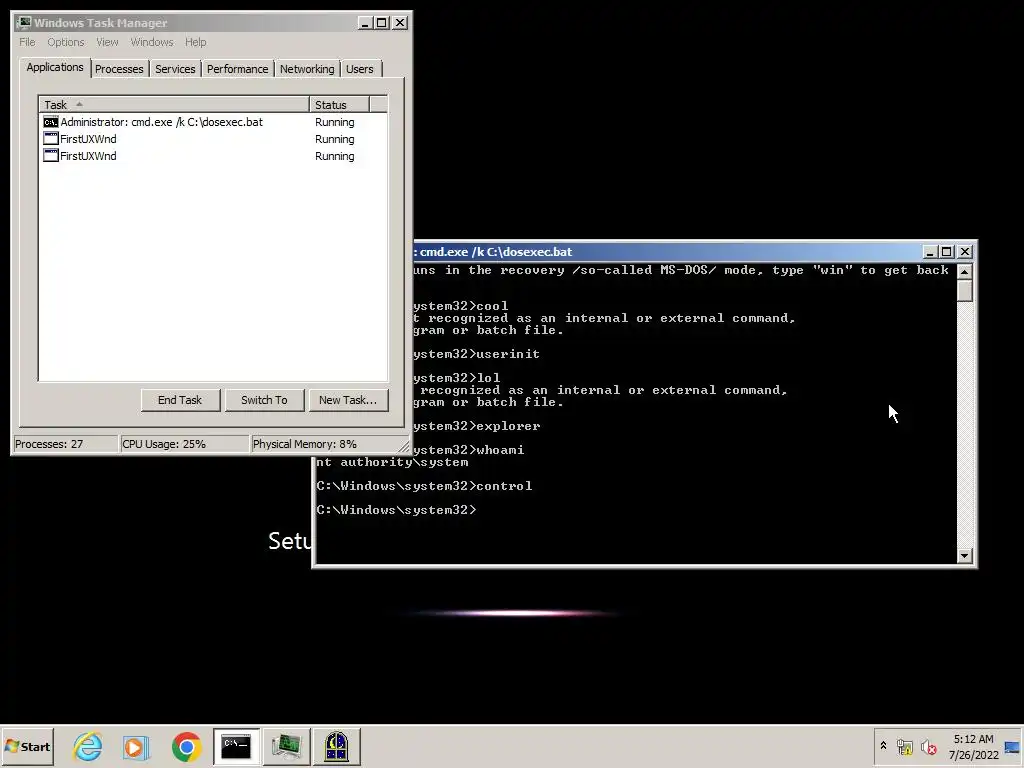This screenshot has width=1024, height=768.
Task: Click the 'control' command text in cmd
Action: coord(504,486)
